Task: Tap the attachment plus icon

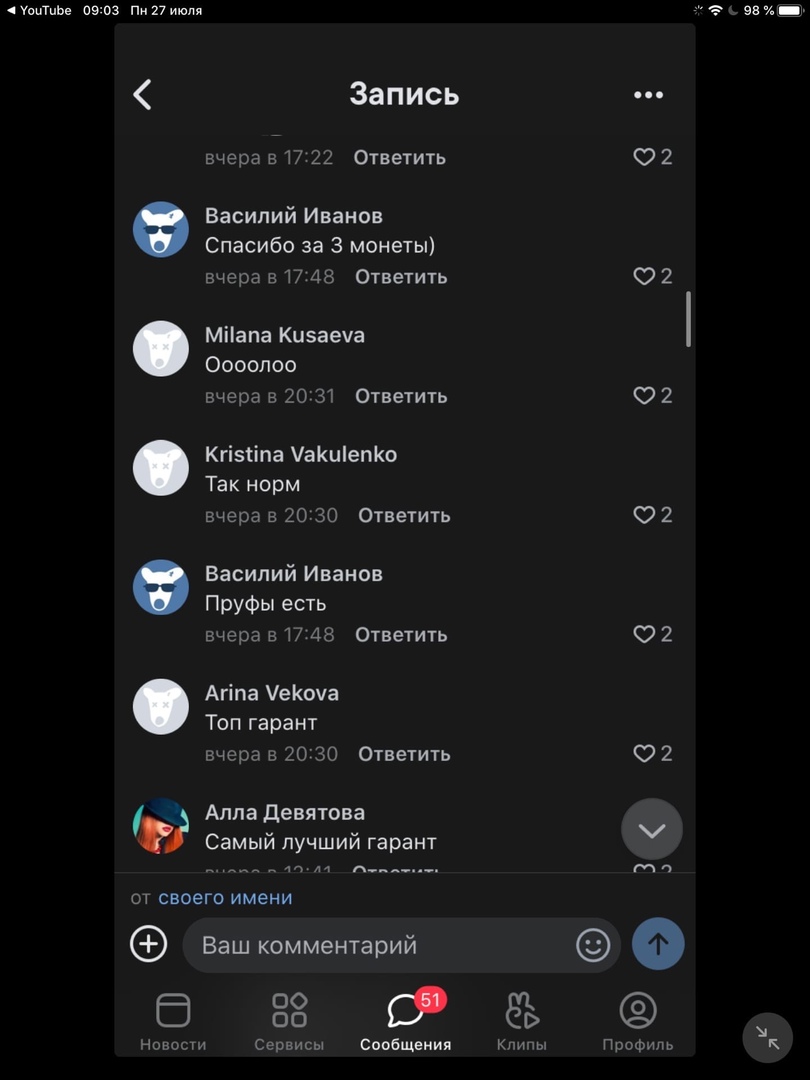Action: pos(149,944)
